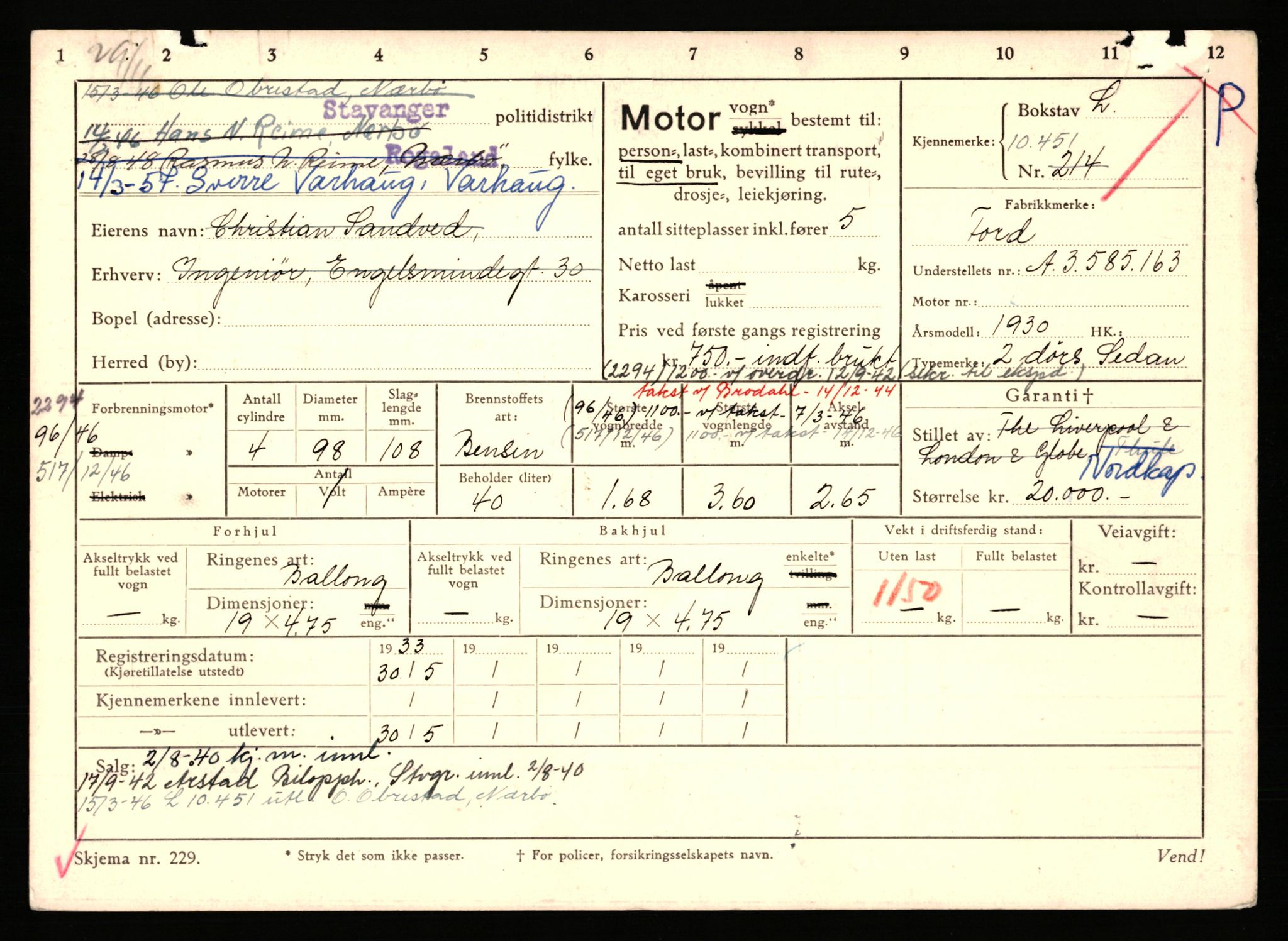Click the guarantee amount '20.000.-'
Viewport: 1288px width, 941px height.
1078,494
